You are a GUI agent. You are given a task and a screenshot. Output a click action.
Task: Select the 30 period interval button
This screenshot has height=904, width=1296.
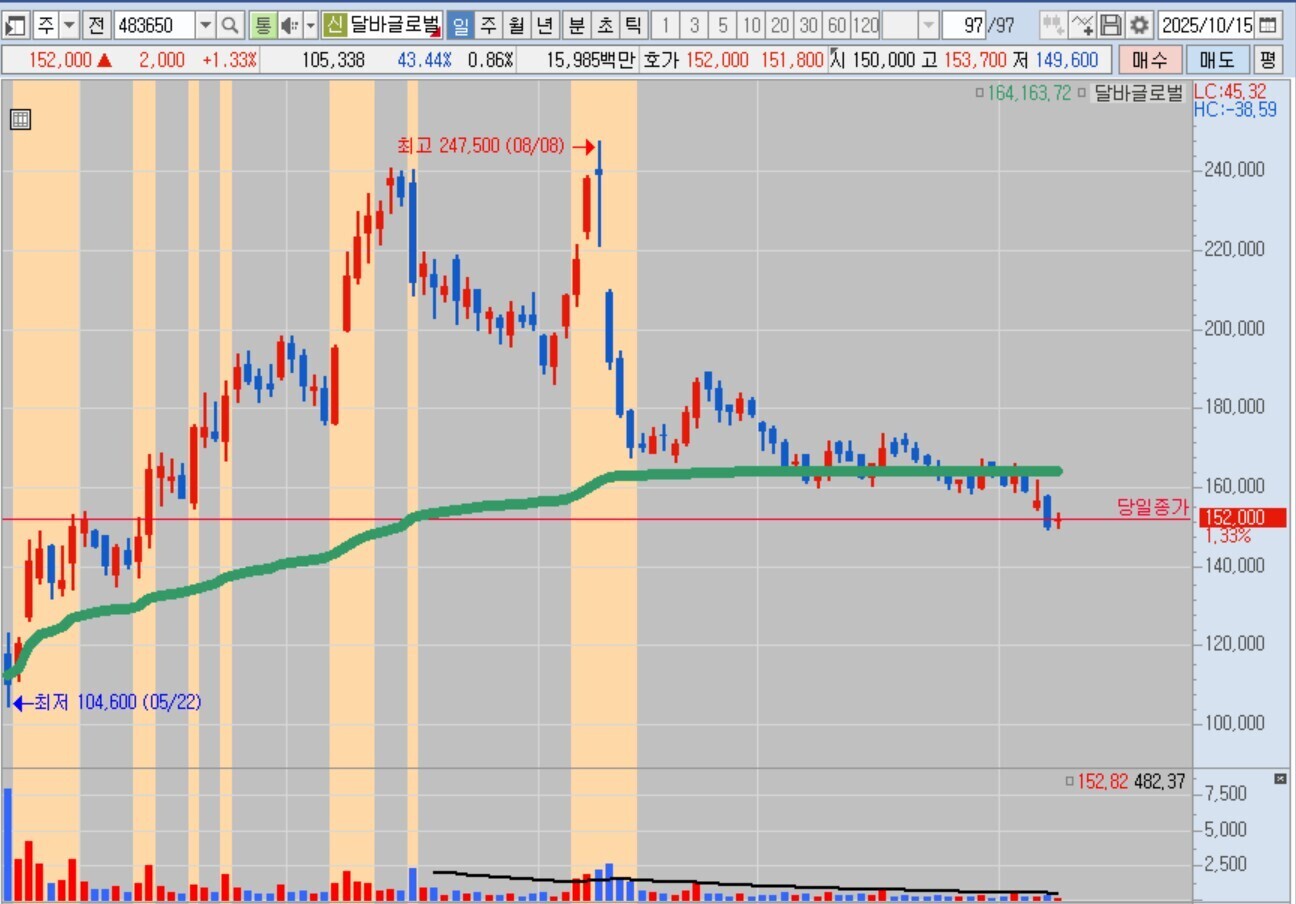click(810, 25)
